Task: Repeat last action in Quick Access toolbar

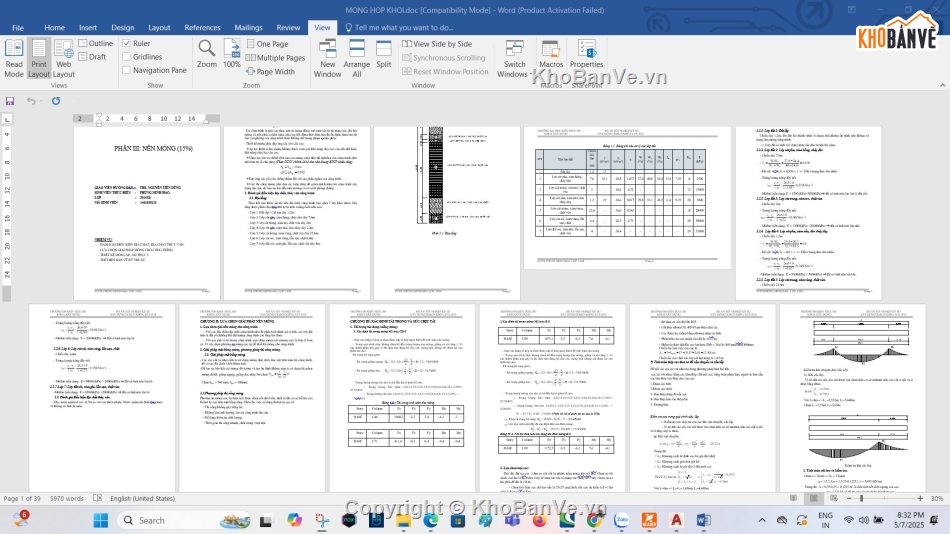Action: pyautogui.click(x=56, y=101)
